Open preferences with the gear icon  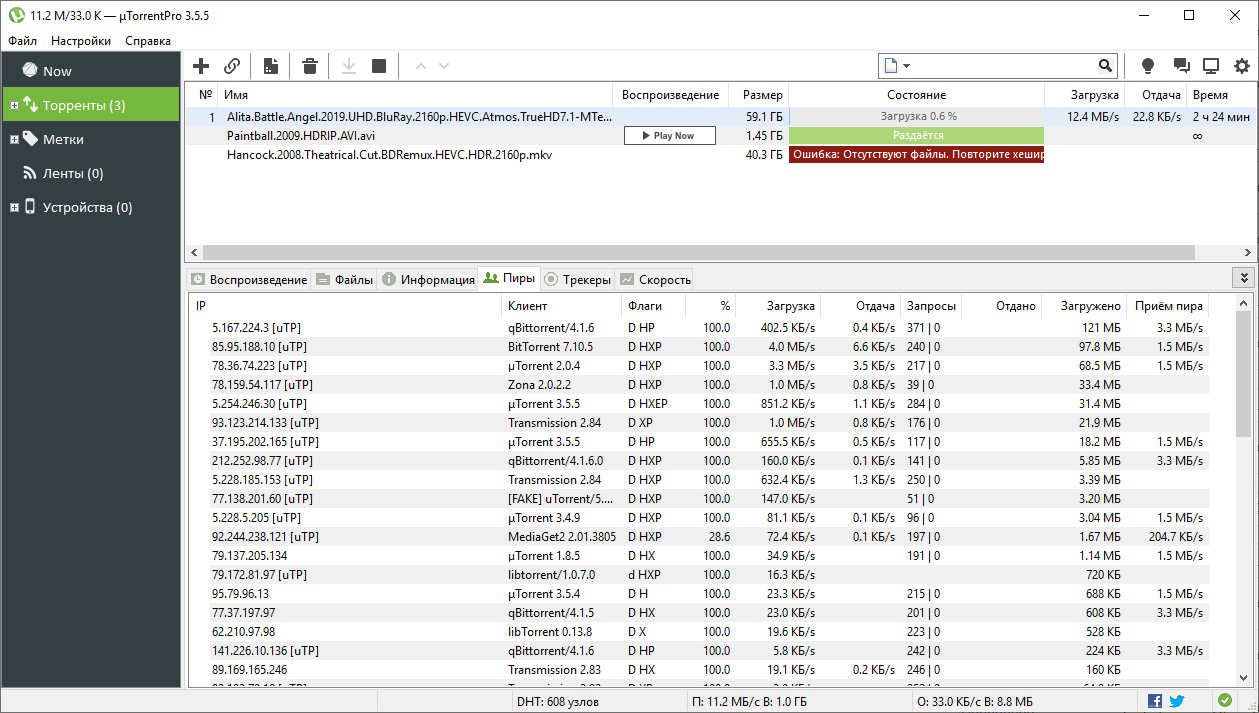click(1242, 66)
